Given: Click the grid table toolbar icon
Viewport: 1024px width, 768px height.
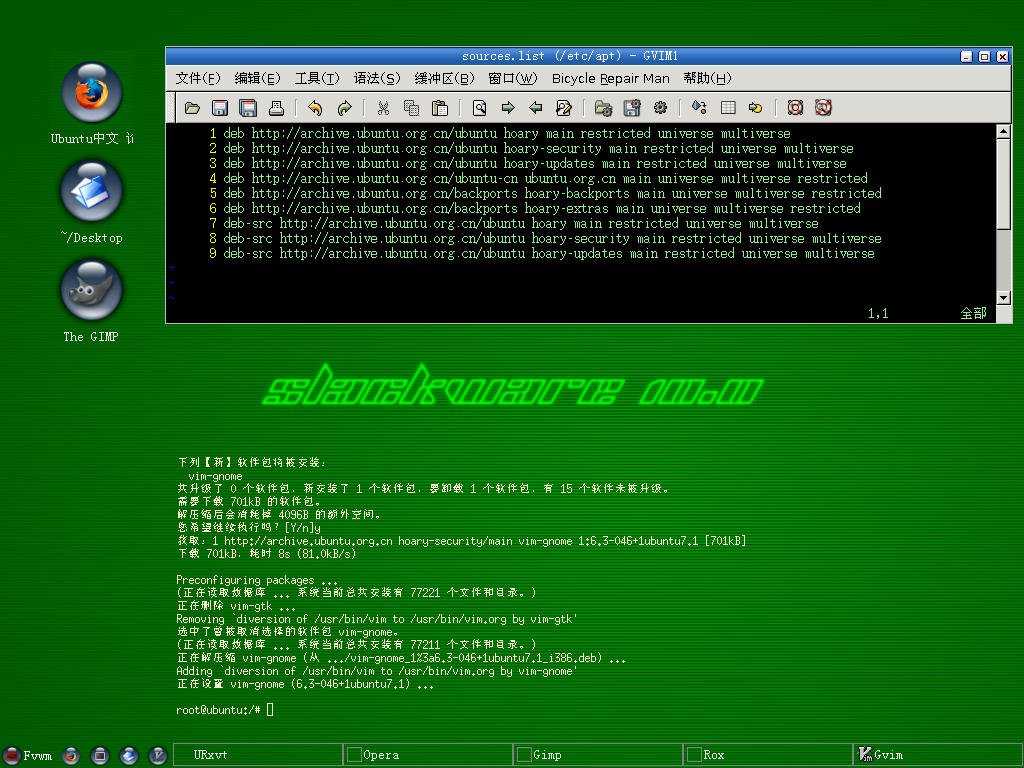Looking at the screenshot, I should [x=728, y=108].
